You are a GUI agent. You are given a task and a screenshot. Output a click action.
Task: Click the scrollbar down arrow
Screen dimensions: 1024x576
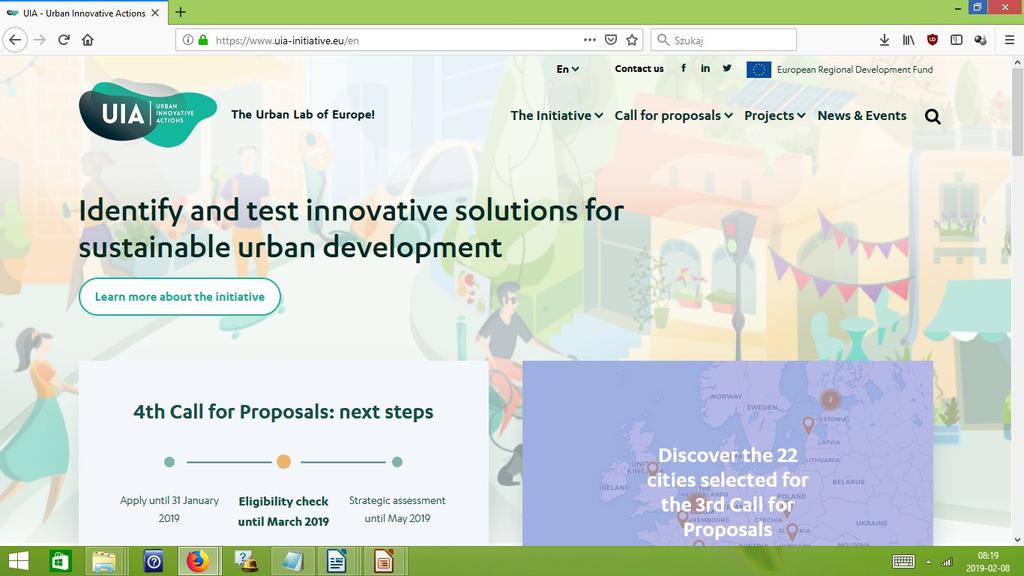point(1017,540)
